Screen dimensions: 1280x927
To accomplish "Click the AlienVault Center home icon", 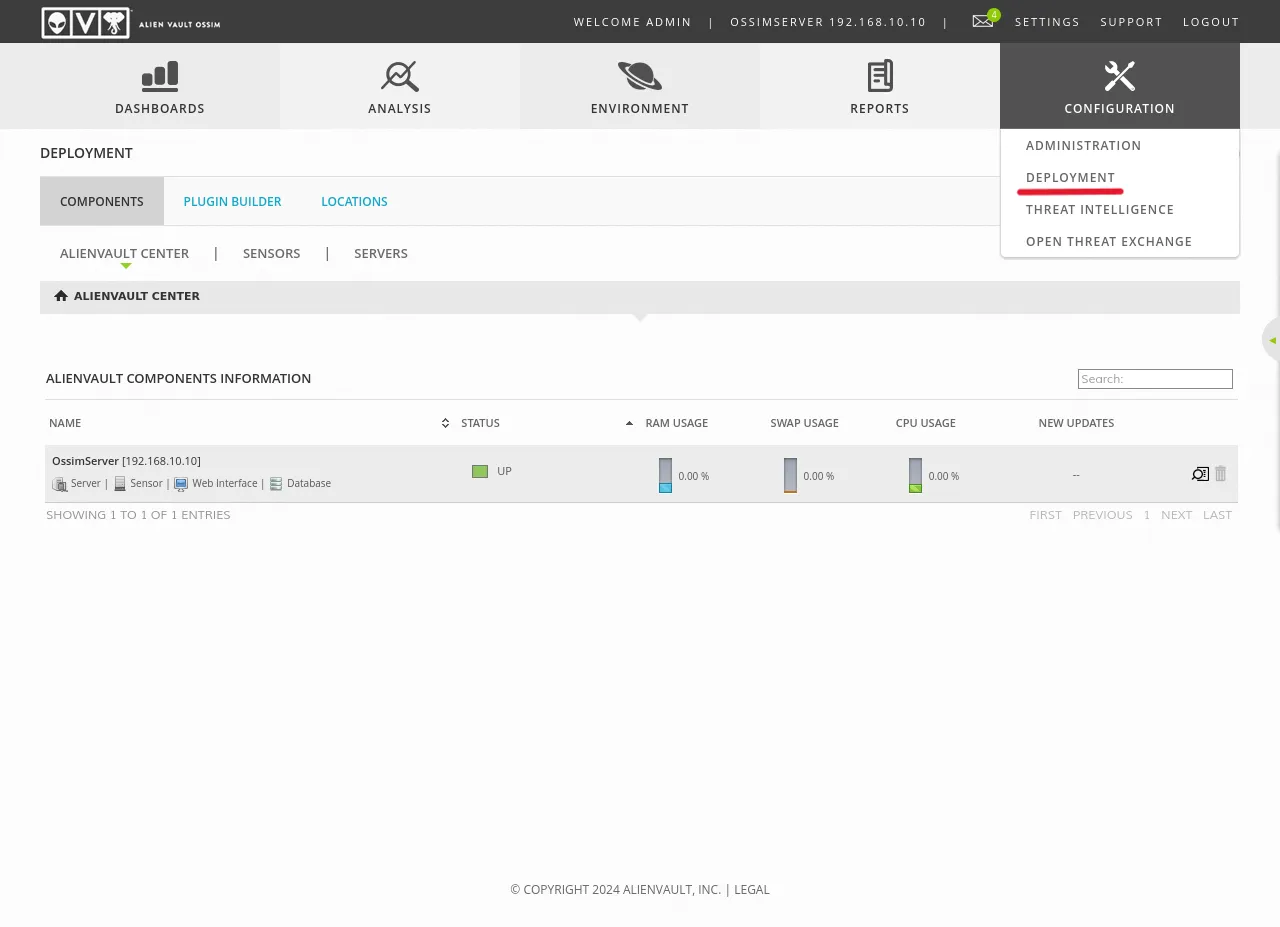I will (61, 296).
